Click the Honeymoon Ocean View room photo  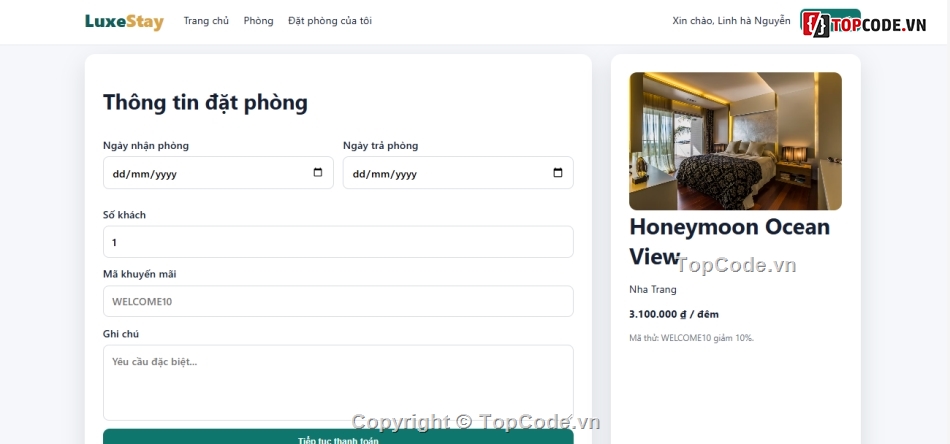pos(735,141)
